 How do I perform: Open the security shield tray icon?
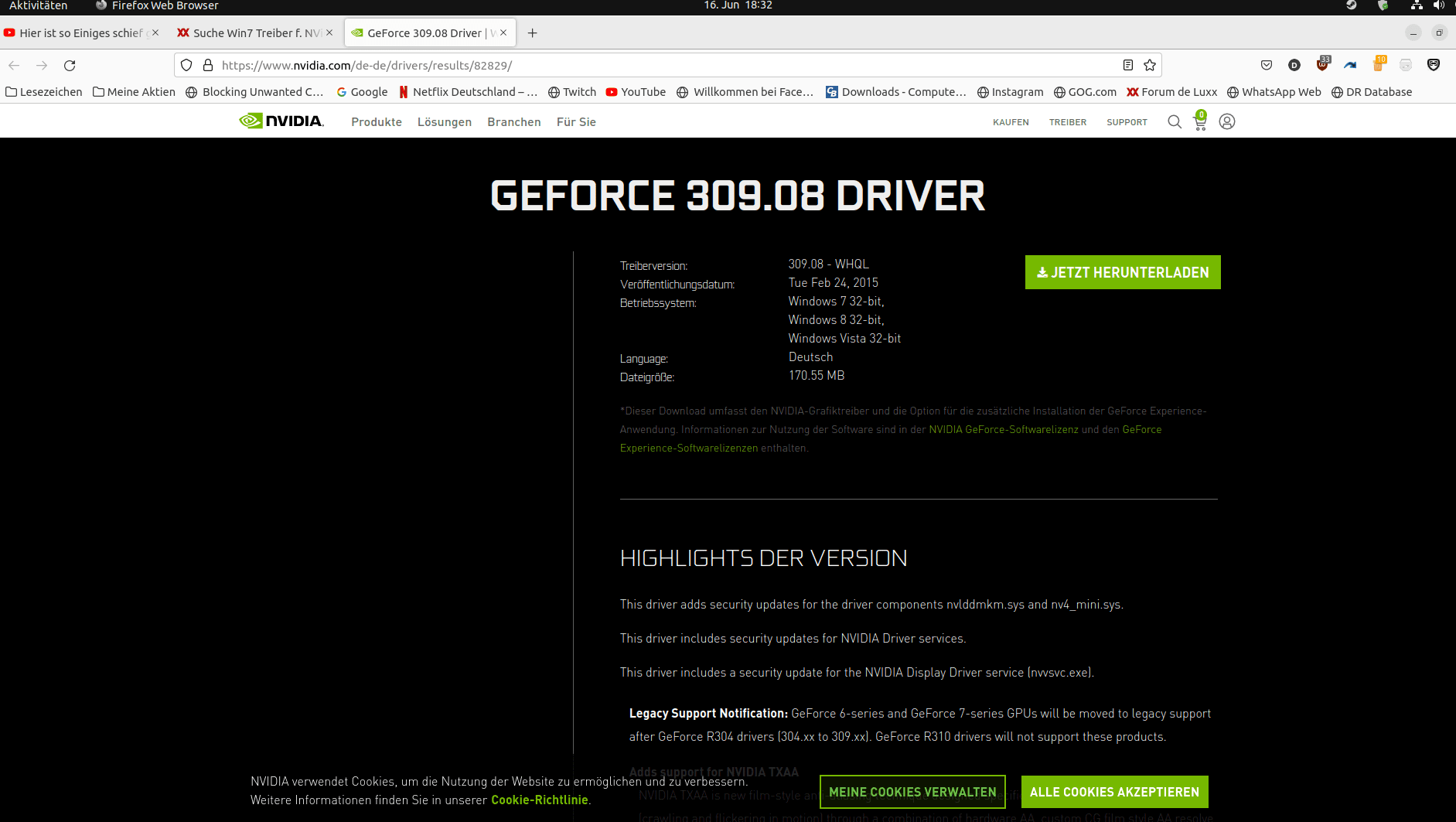[1383, 5]
